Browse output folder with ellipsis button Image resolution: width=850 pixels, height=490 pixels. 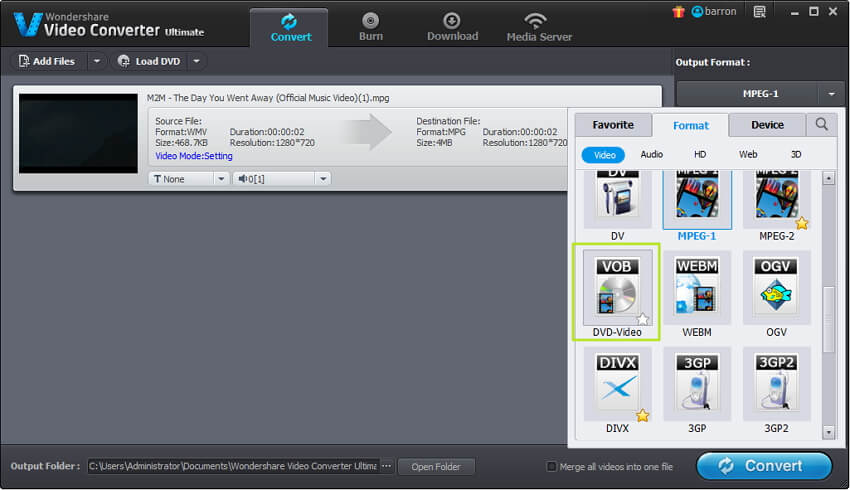click(x=387, y=466)
